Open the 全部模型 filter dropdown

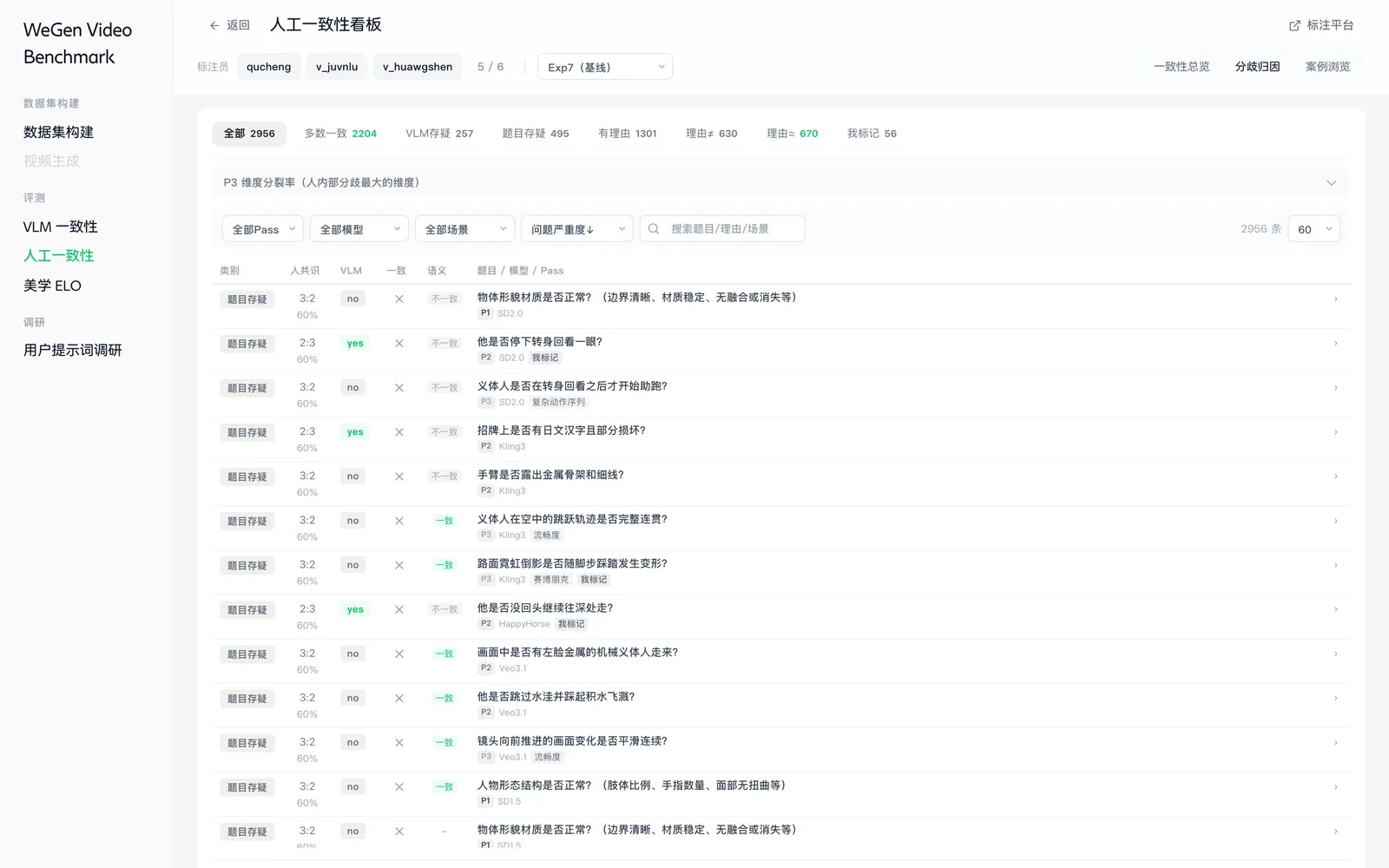[359, 229]
